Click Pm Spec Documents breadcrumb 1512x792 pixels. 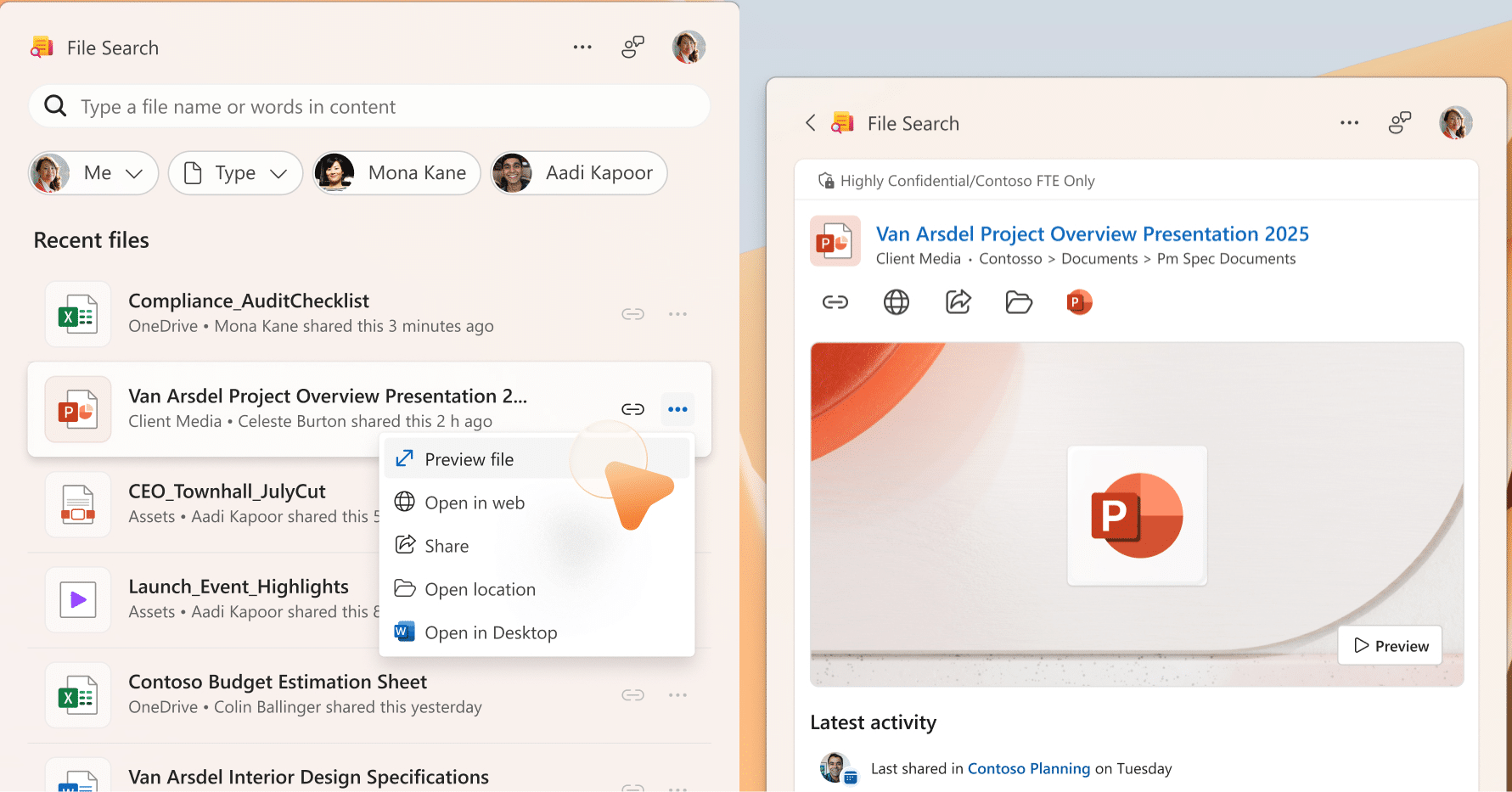click(x=1227, y=259)
